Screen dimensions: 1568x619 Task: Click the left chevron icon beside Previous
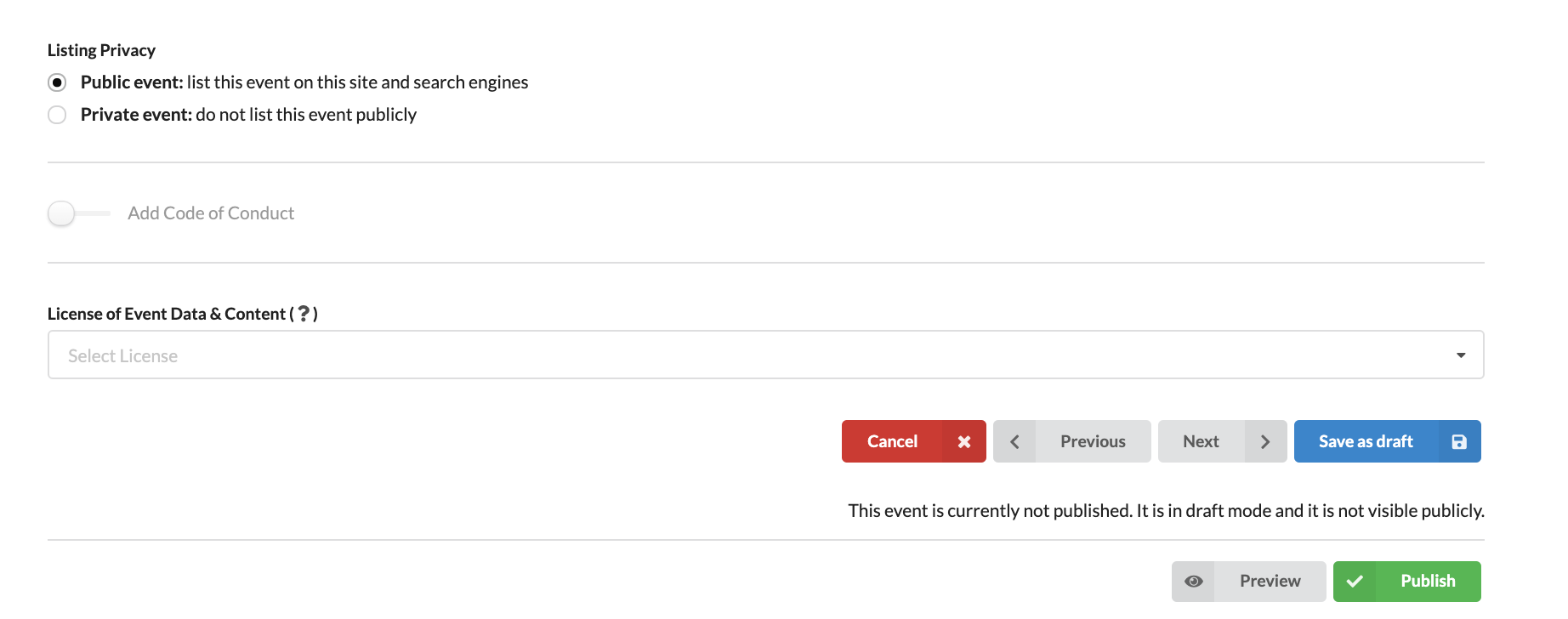[1014, 441]
